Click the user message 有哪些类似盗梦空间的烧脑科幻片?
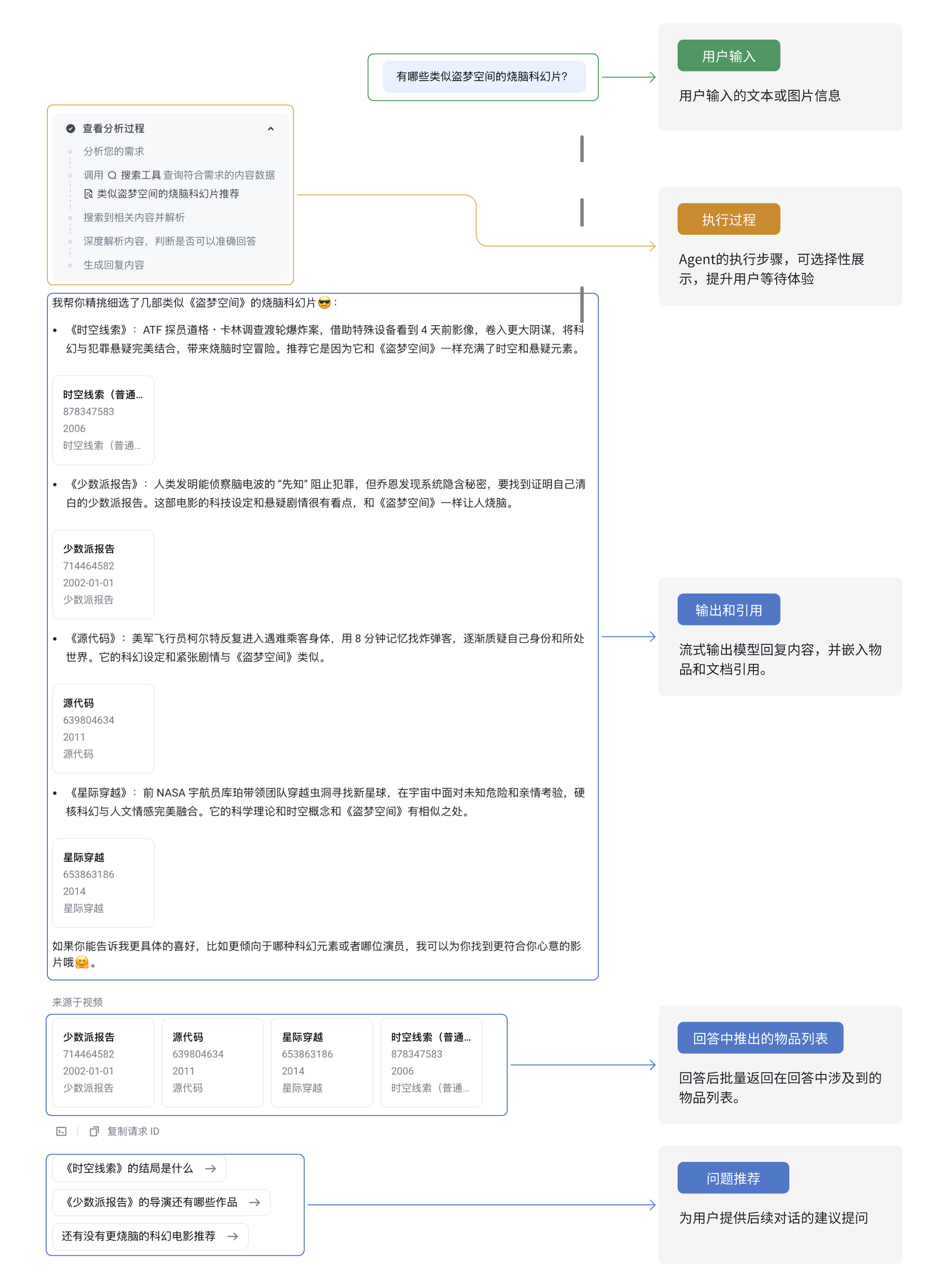 (484, 77)
